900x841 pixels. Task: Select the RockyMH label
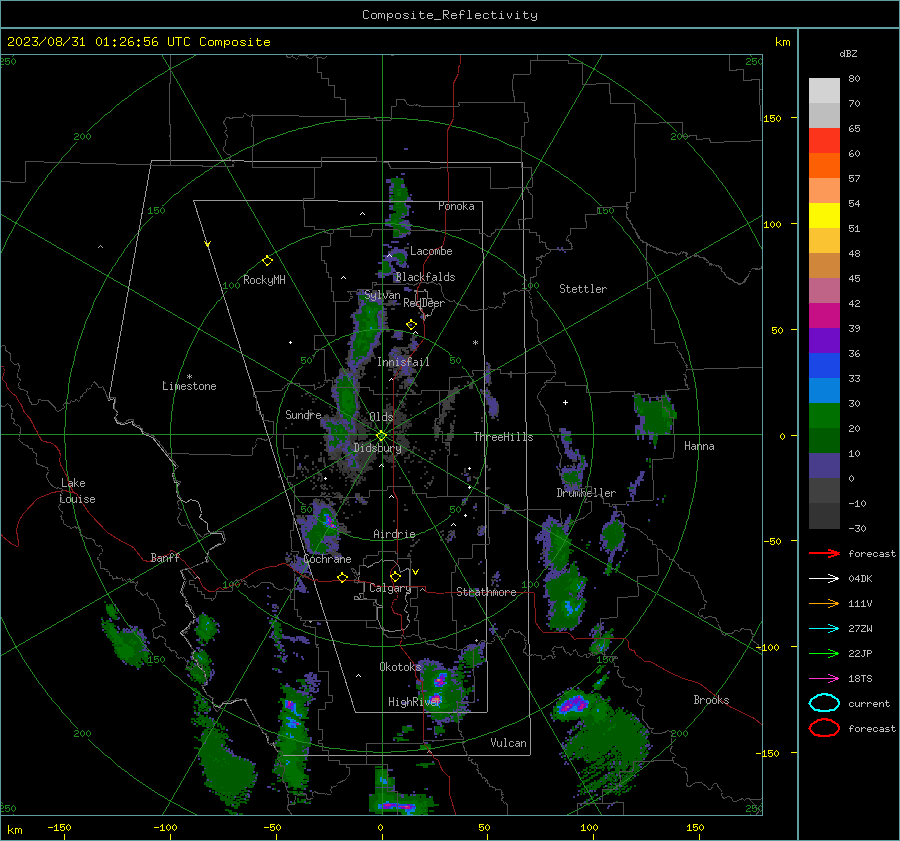coord(264,280)
